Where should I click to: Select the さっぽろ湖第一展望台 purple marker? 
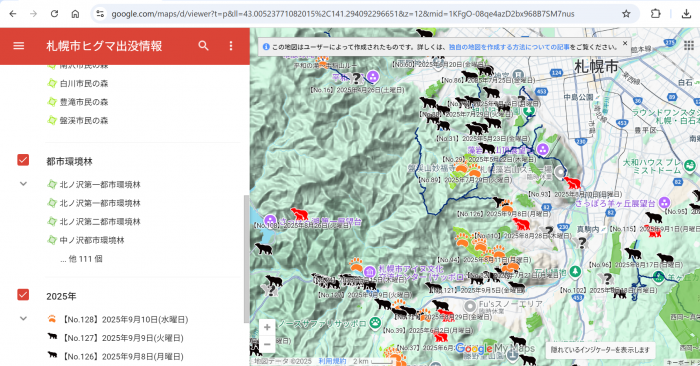[x=270, y=220]
